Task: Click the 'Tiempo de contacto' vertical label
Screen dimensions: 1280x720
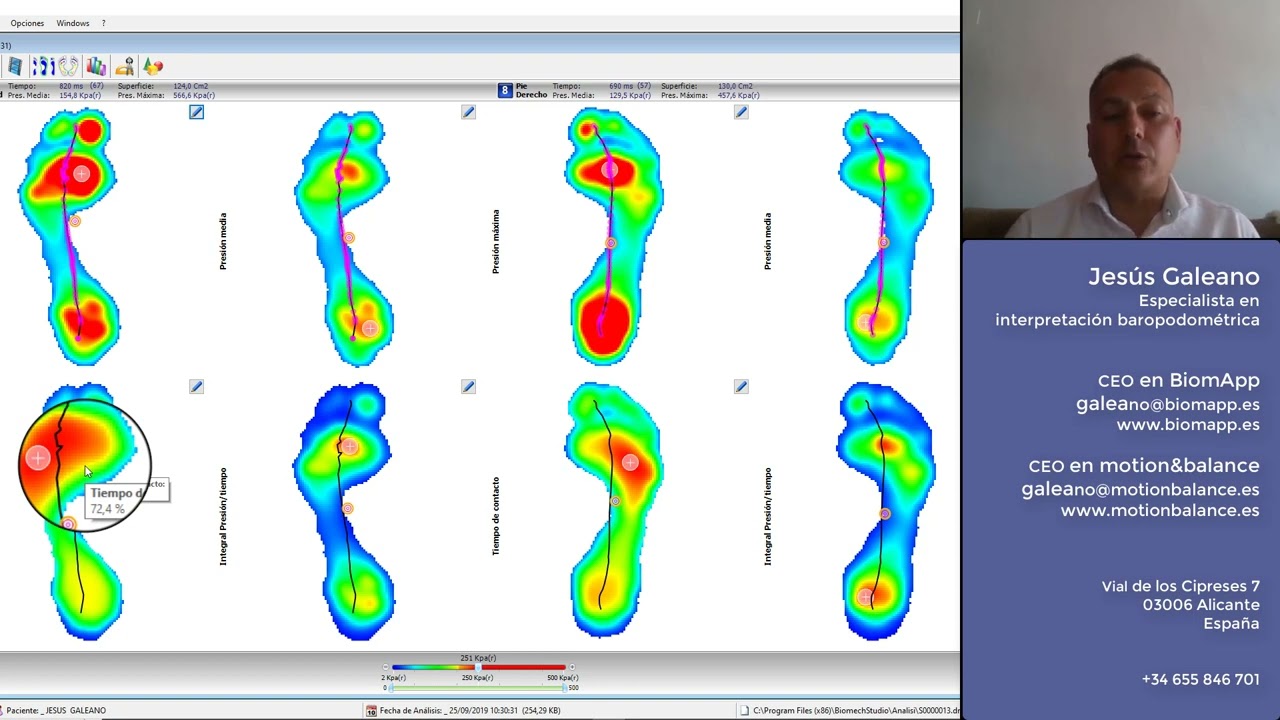Action: [495, 515]
